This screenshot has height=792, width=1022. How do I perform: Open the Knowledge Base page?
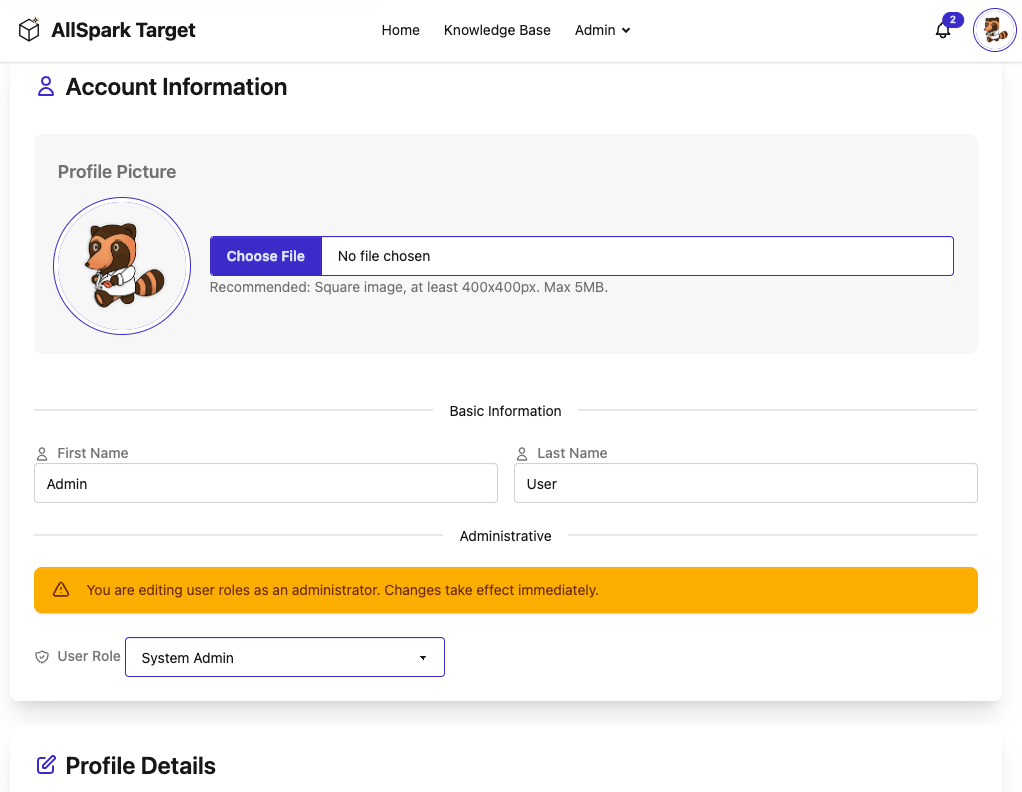click(497, 30)
